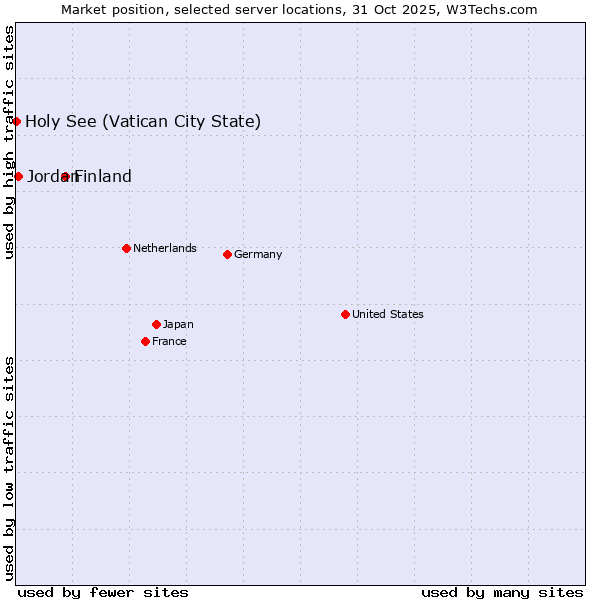Select the "used by low traffic sites" axis label
This screenshot has height=600, width=600.
pos(9,468)
